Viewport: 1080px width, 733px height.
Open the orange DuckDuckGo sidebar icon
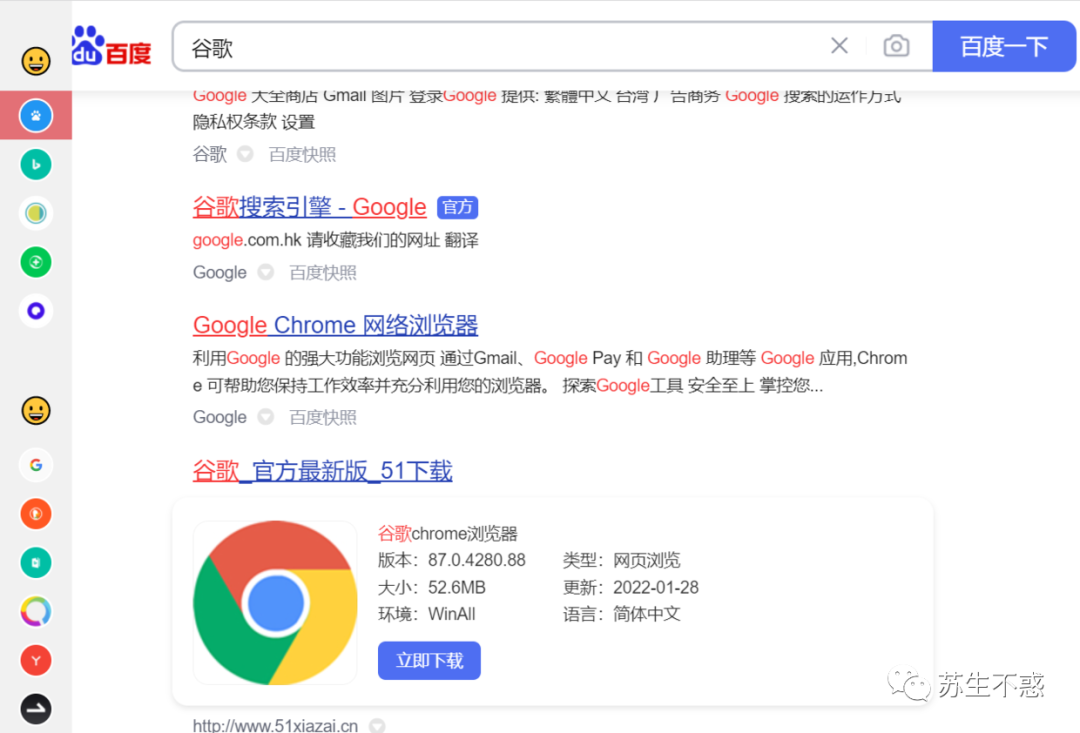36,514
